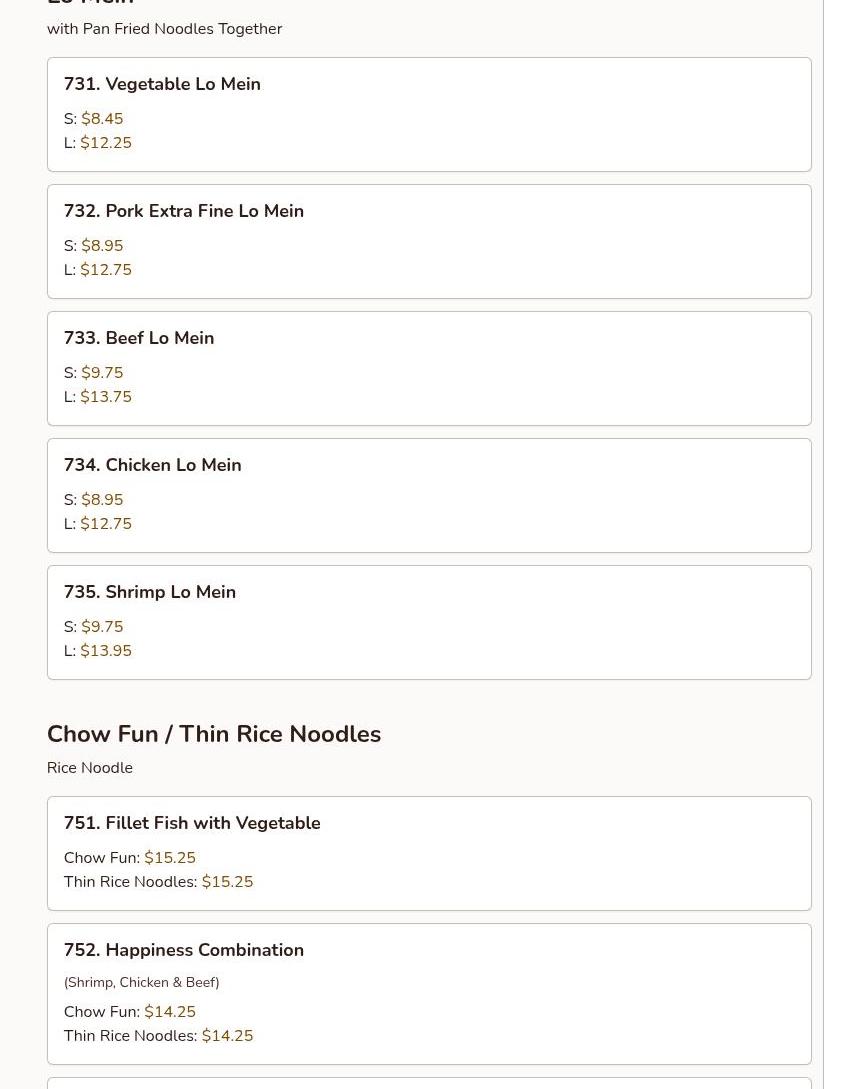This screenshot has width=844, height=1089.
Task: Click the Vegetable Lo Mein small price $8.45
Action: [102, 119]
